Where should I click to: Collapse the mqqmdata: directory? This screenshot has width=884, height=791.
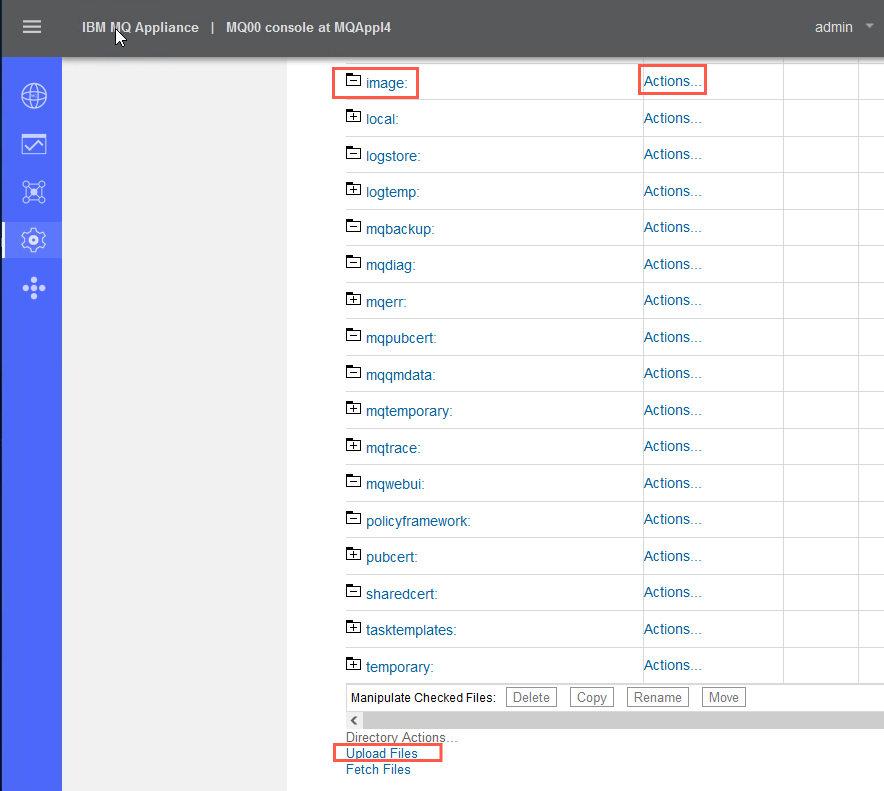(353, 372)
